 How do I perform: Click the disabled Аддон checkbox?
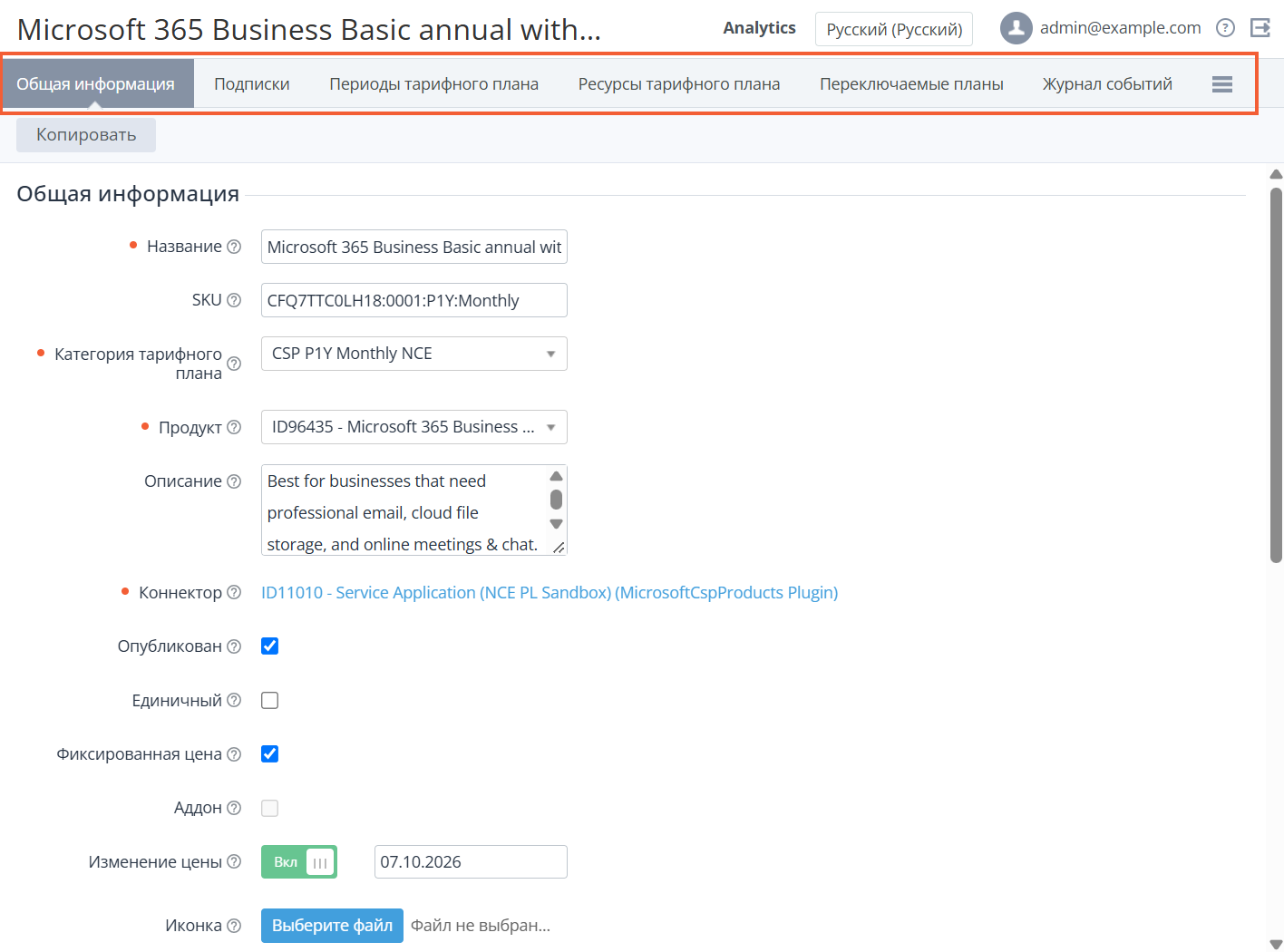[269, 808]
